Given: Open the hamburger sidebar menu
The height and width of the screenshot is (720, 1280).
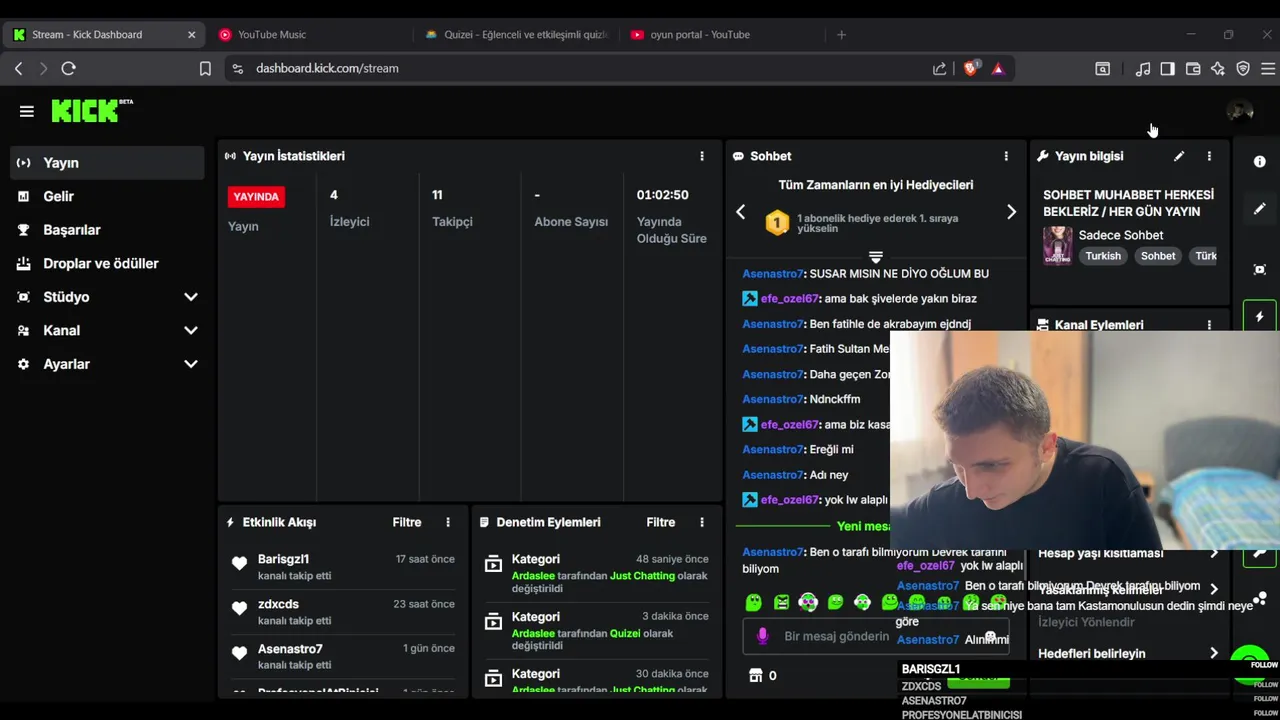Looking at the screenshot, I should pos(27,111).
